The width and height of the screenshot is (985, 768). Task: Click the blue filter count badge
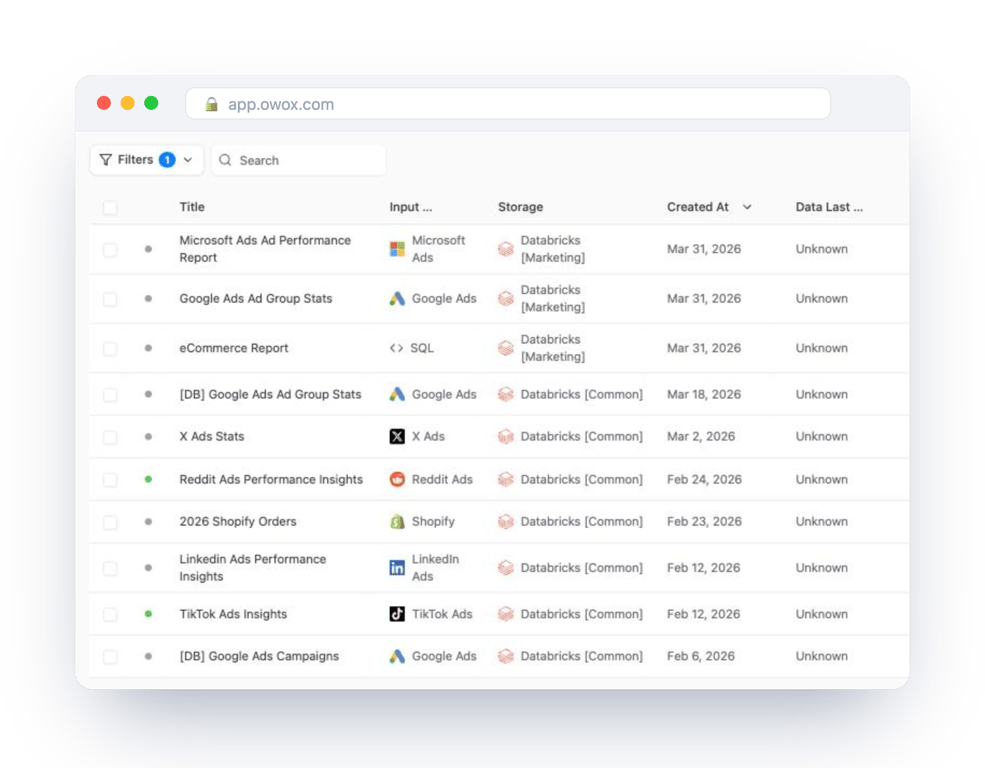pyautogui.click(x=167, y=160)
